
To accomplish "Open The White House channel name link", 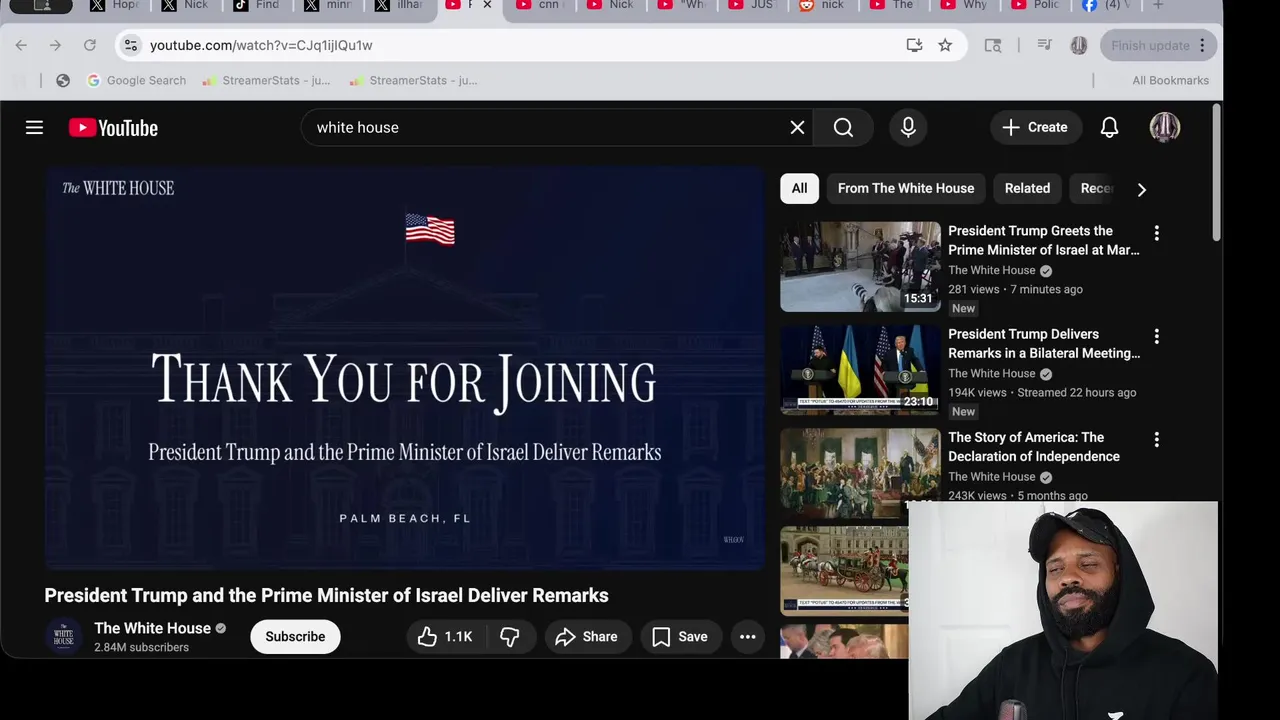I will pyautogui.click(x=152, y=628).
